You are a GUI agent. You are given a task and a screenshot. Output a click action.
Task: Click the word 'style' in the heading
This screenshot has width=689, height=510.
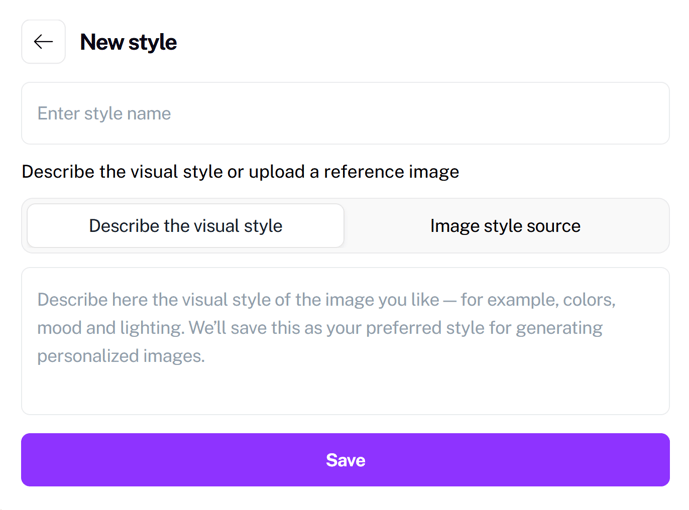152,43
